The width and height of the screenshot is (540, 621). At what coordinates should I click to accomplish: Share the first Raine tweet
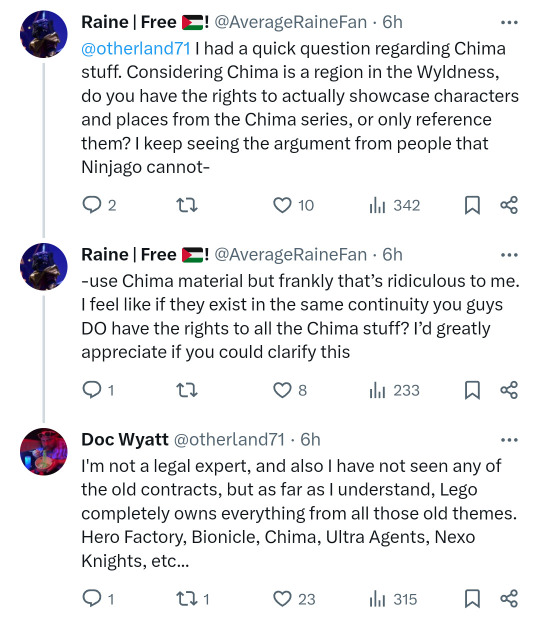(509, 205)
